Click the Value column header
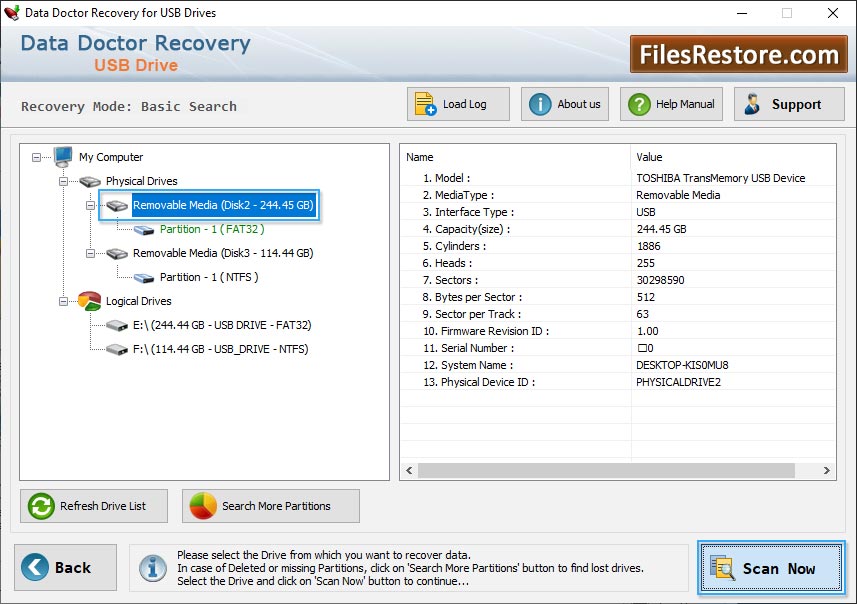857x604 pixels. [649, 157]
